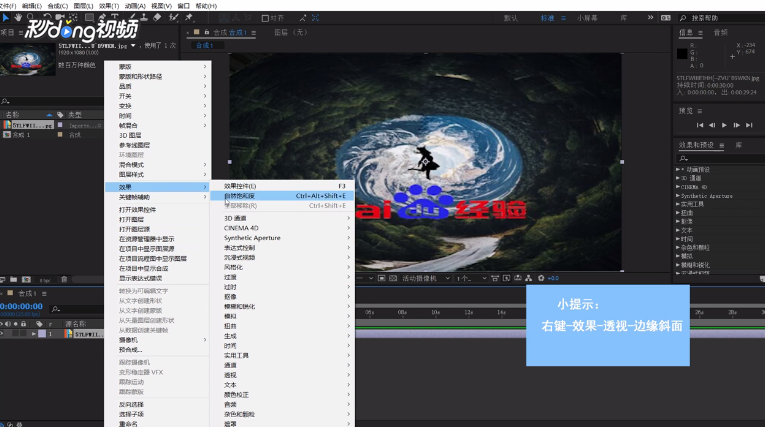Click the new composition icon in Project panel

[x=26, y=280]
